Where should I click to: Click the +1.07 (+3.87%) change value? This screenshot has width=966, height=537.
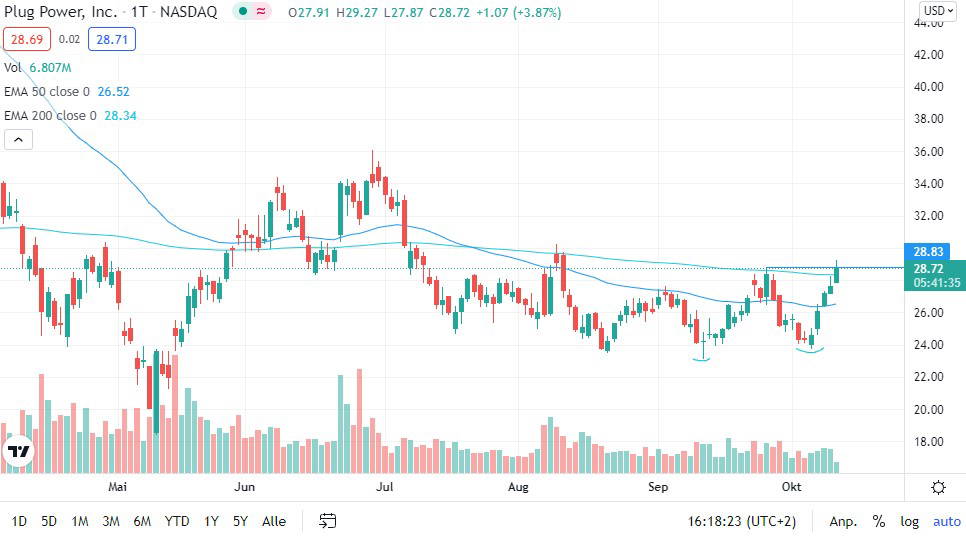click(x=519, y=12)
